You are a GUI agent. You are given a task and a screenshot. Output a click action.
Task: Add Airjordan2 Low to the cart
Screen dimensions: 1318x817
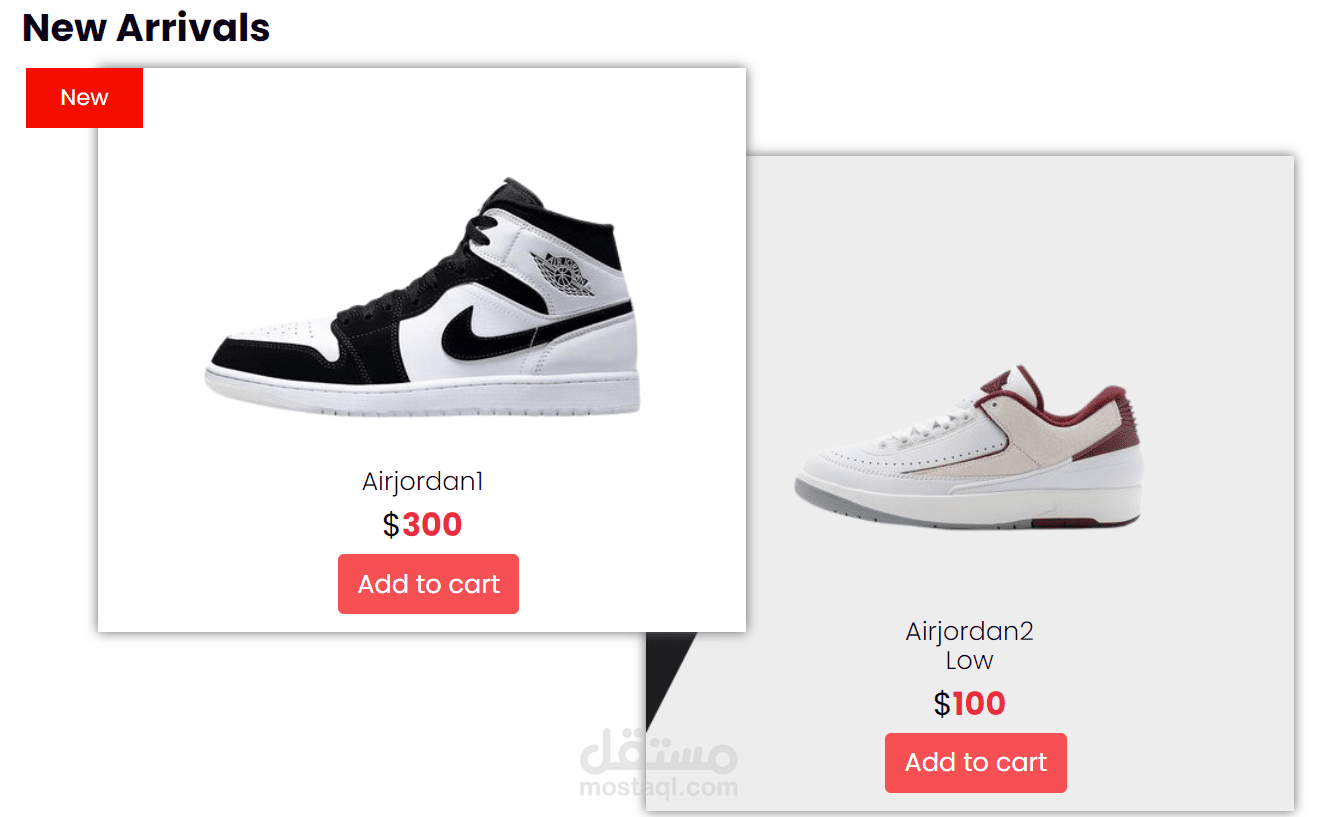point(976,763)
